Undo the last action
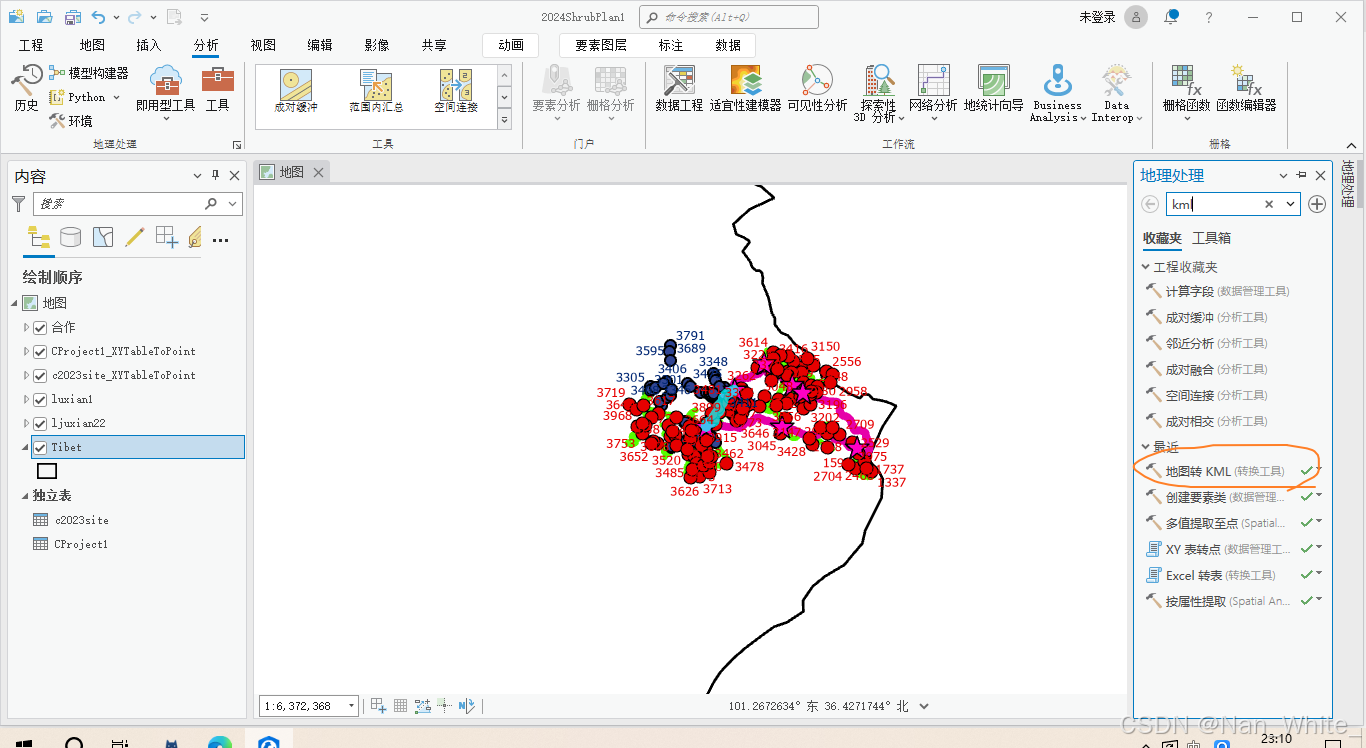The image size is (1366, 748). [98, 17]
